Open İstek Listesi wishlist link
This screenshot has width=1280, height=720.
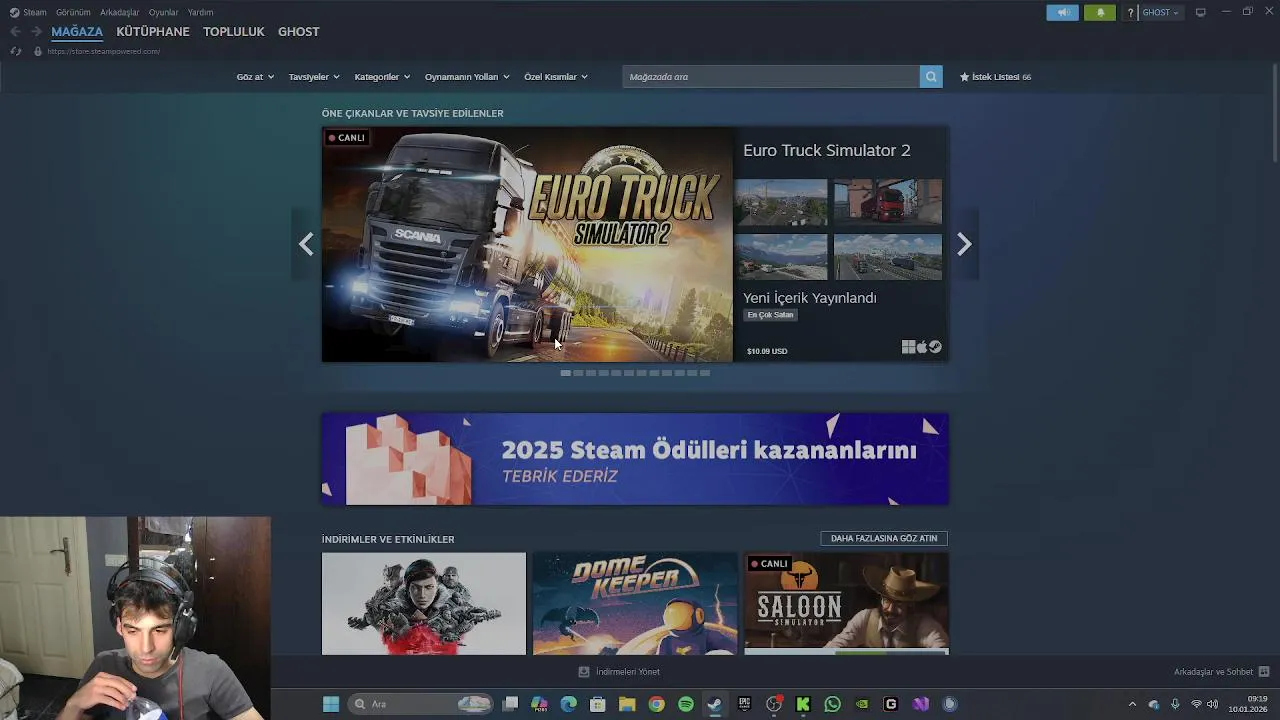tap(995, 77)
